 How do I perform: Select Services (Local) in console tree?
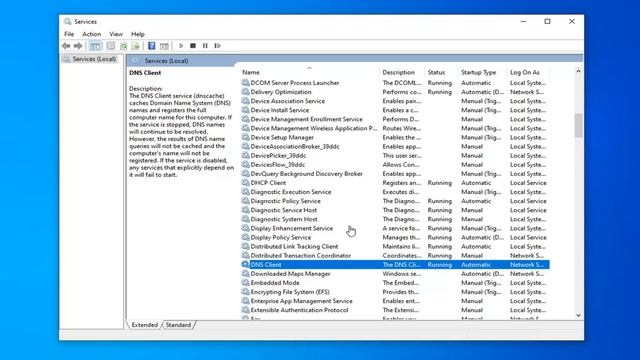(x=94, y=59)
